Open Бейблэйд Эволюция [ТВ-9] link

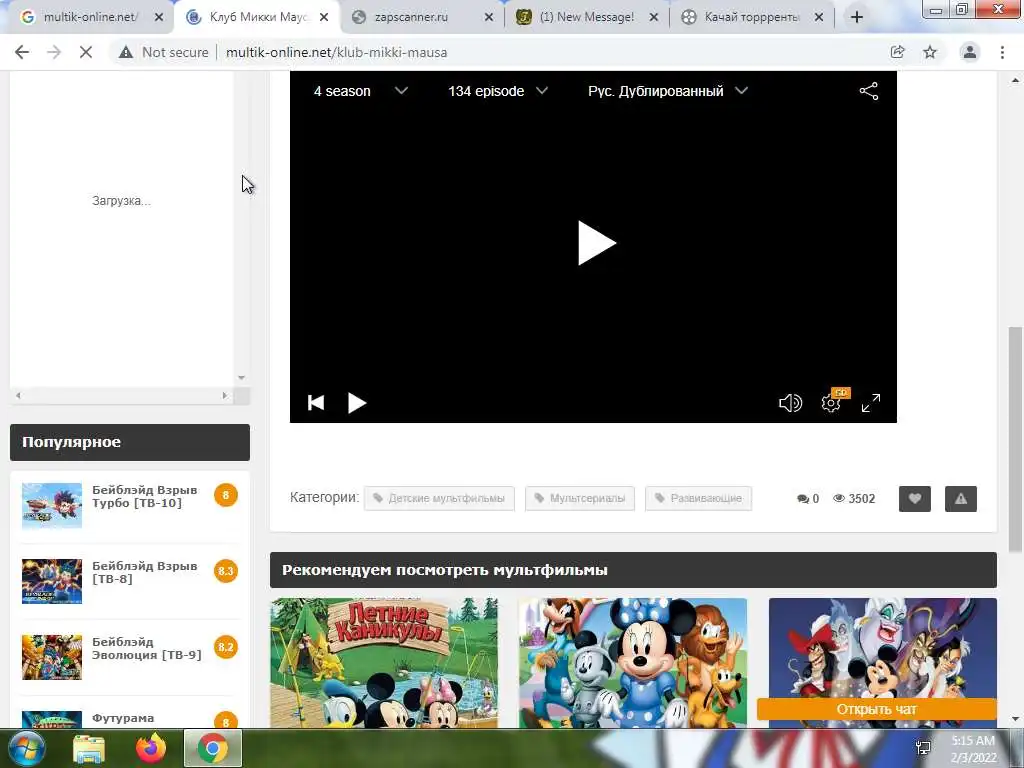[146, 648]
